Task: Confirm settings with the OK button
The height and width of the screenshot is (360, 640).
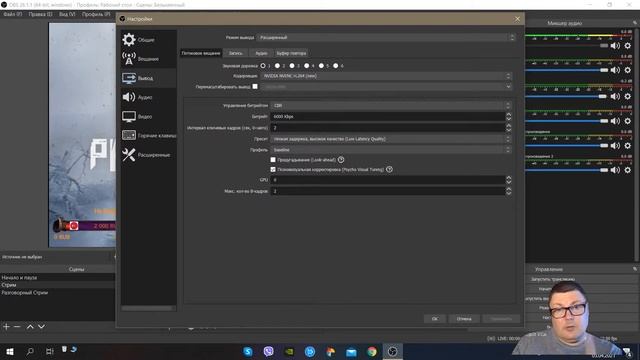Action: tap(435, 318)
